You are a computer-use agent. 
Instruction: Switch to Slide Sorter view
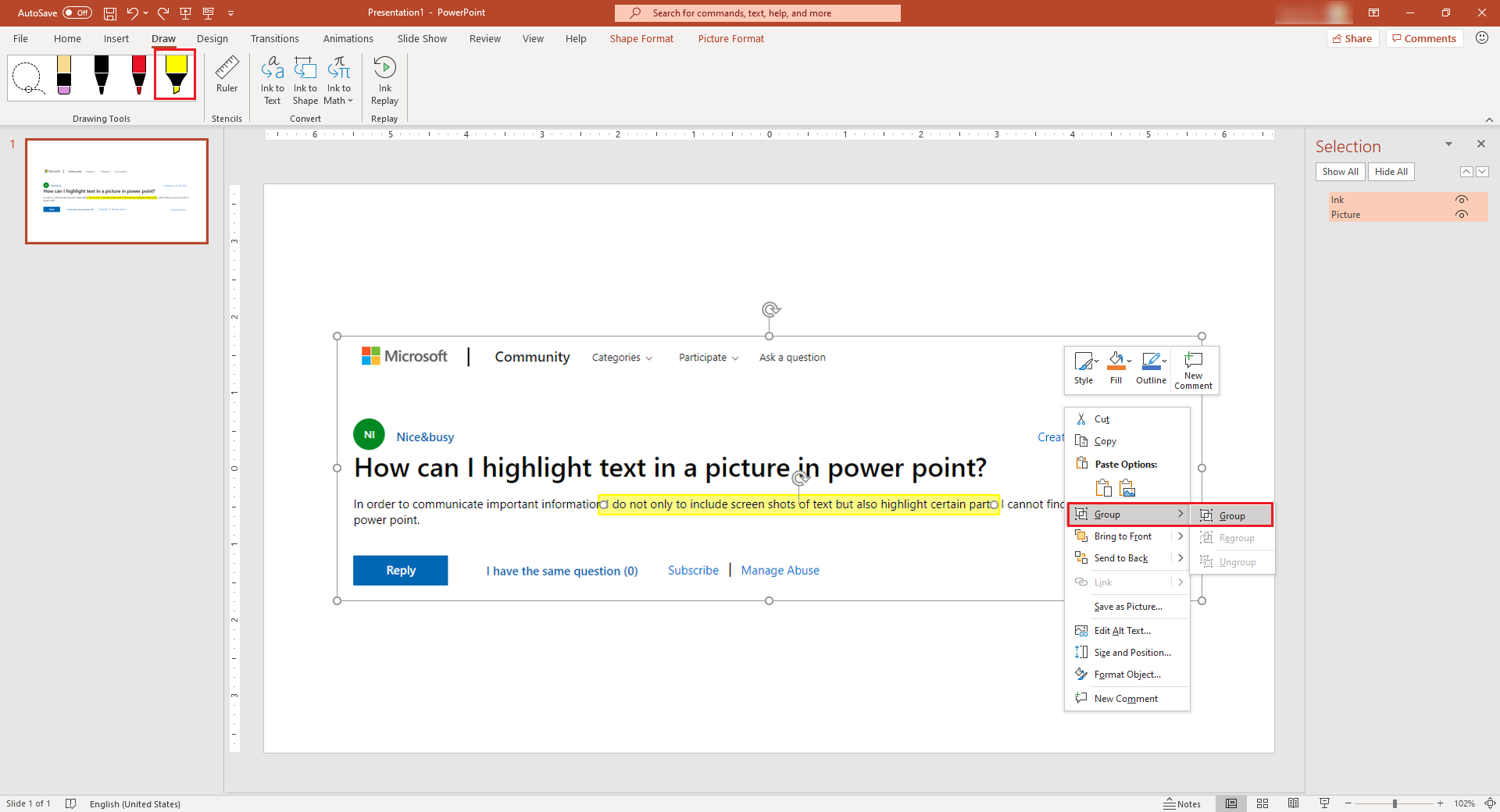click(x=1262, y=803)
